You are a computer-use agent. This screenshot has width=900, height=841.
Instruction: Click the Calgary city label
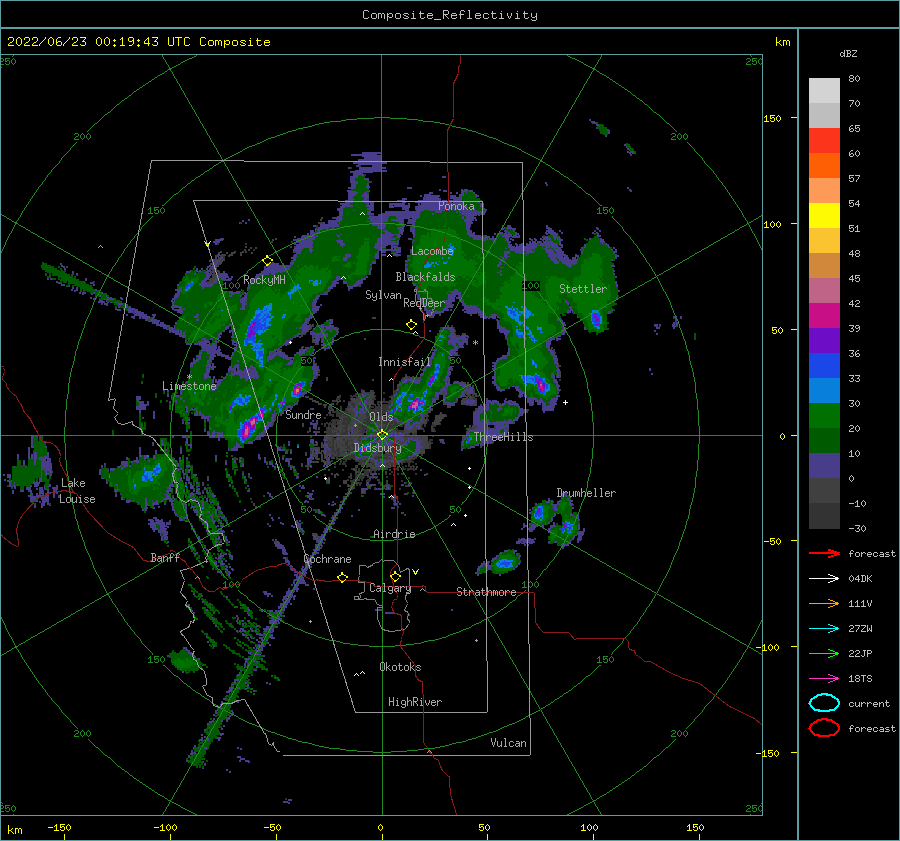390,588
